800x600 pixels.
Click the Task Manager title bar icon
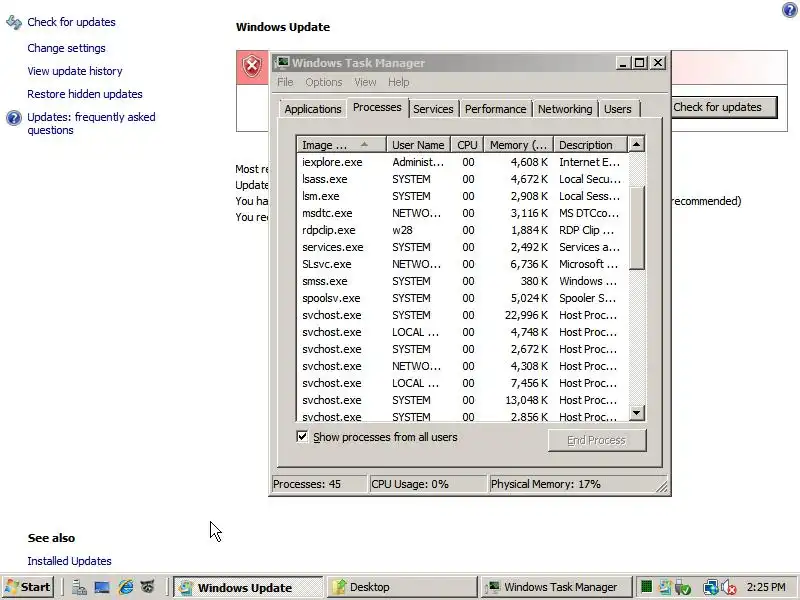pyautogui.click(x=282, y=62)
